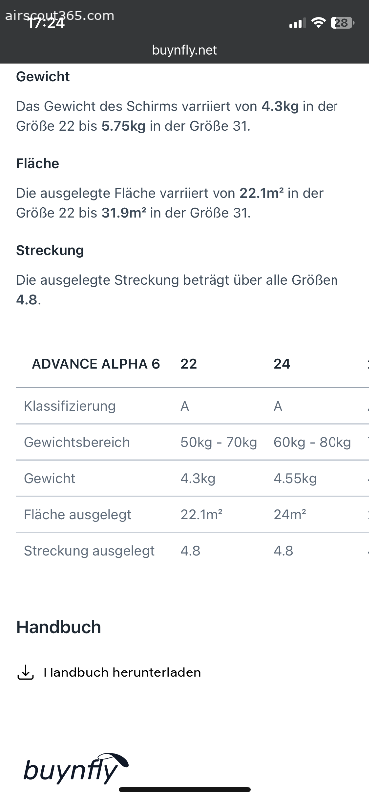This screenshot has height=800, width=369.
Task: Tap the battery indicator showing 28
Action: click(342, 22)
